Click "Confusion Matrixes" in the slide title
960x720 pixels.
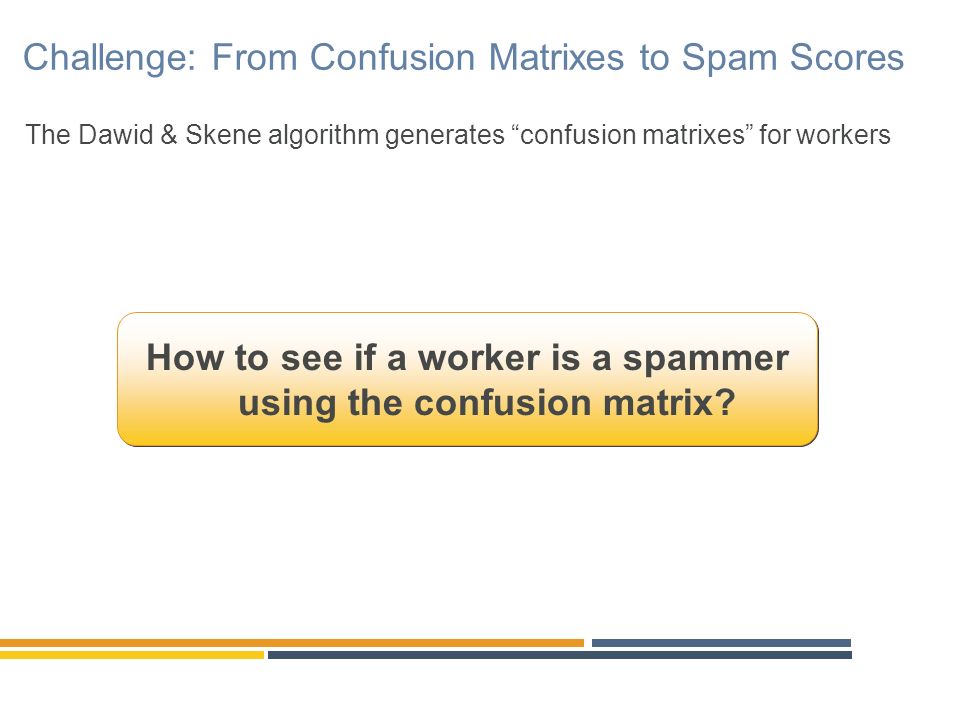[x=467, y=57]
